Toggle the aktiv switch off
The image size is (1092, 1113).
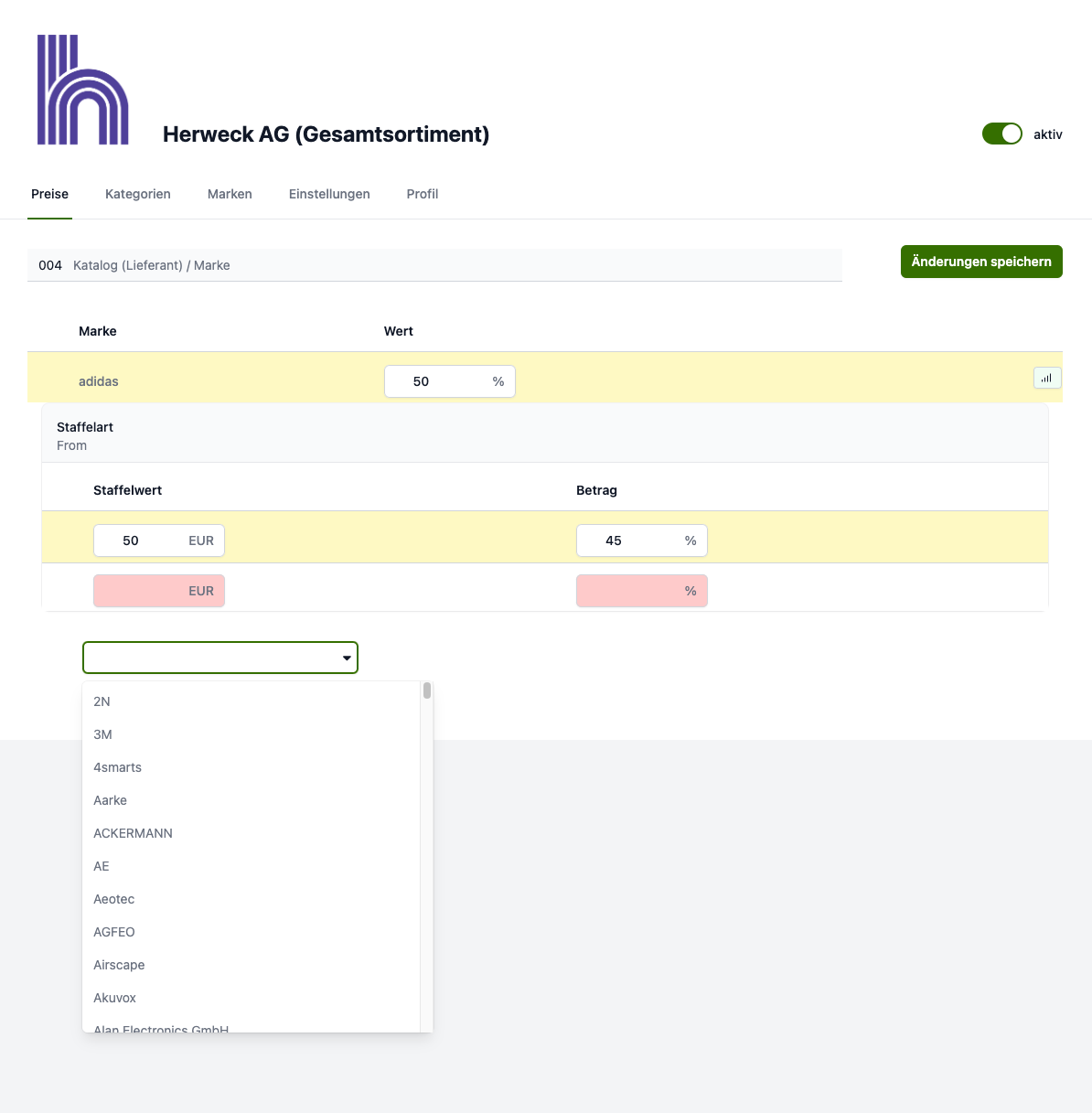tap(1001, 134)
